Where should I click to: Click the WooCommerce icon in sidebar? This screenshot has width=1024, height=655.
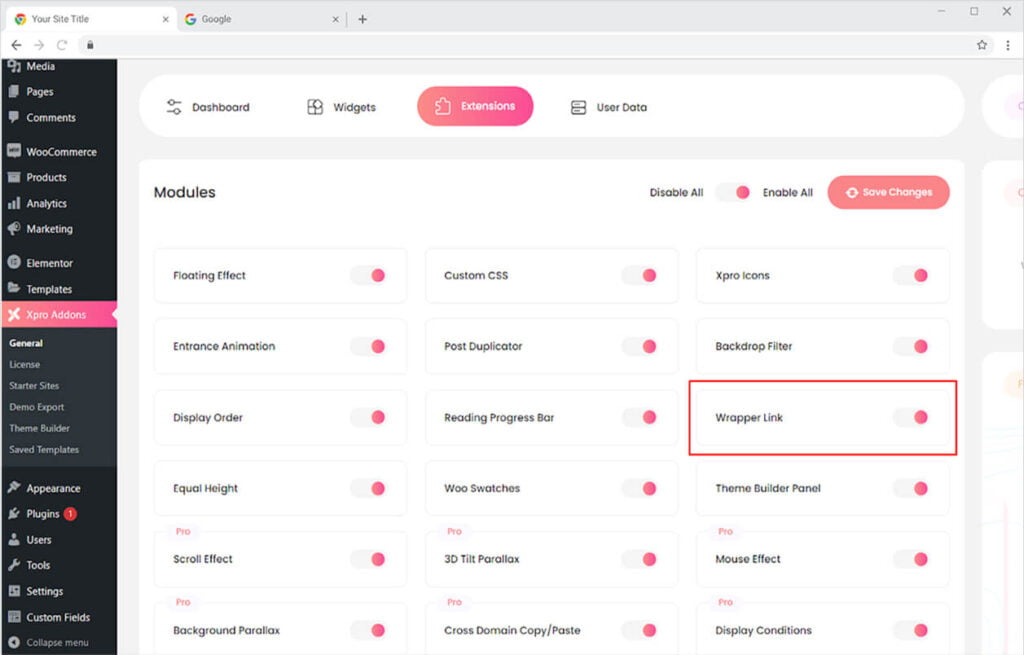(x=14, y=152)
